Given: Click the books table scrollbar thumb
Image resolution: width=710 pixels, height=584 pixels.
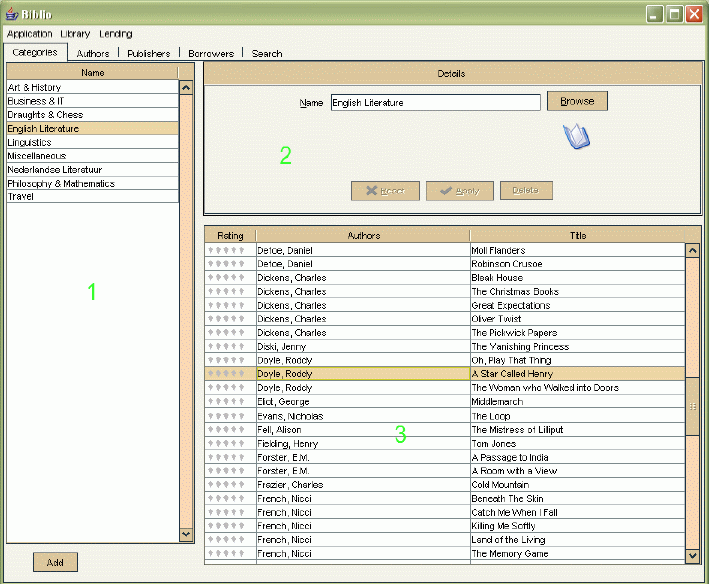Looking at the screenshot, I should pyautogui.click(x=692, y=406).
